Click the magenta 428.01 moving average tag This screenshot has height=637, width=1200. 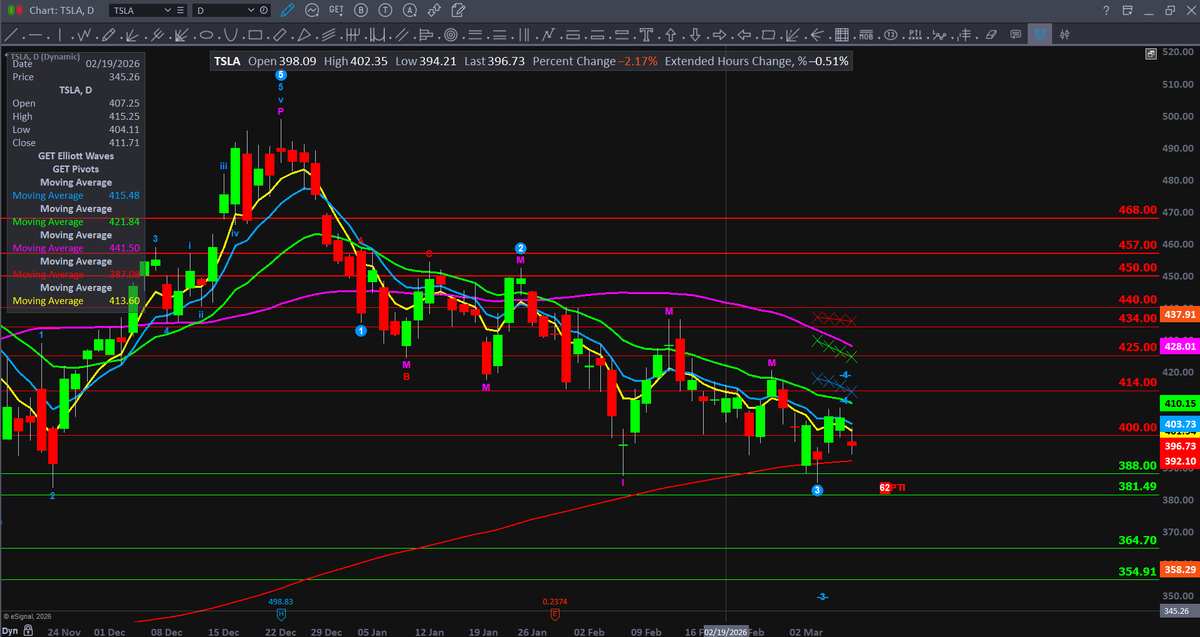click(x=1179, y=348)
